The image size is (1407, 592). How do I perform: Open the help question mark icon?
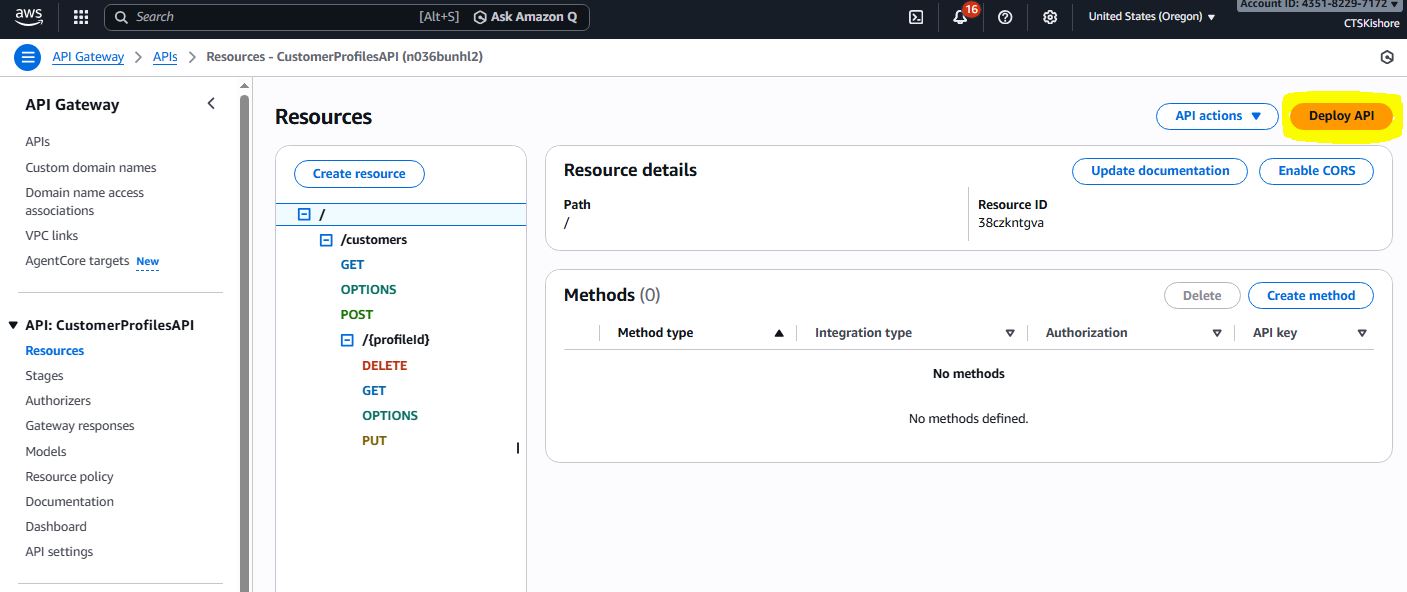click(1005, 17)
